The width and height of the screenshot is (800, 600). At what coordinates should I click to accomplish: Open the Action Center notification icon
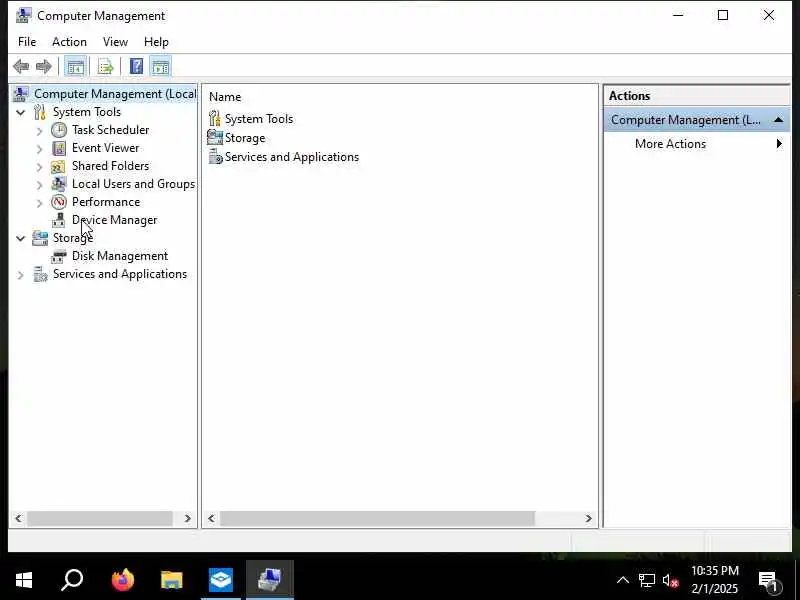click(x=768, y=581)
